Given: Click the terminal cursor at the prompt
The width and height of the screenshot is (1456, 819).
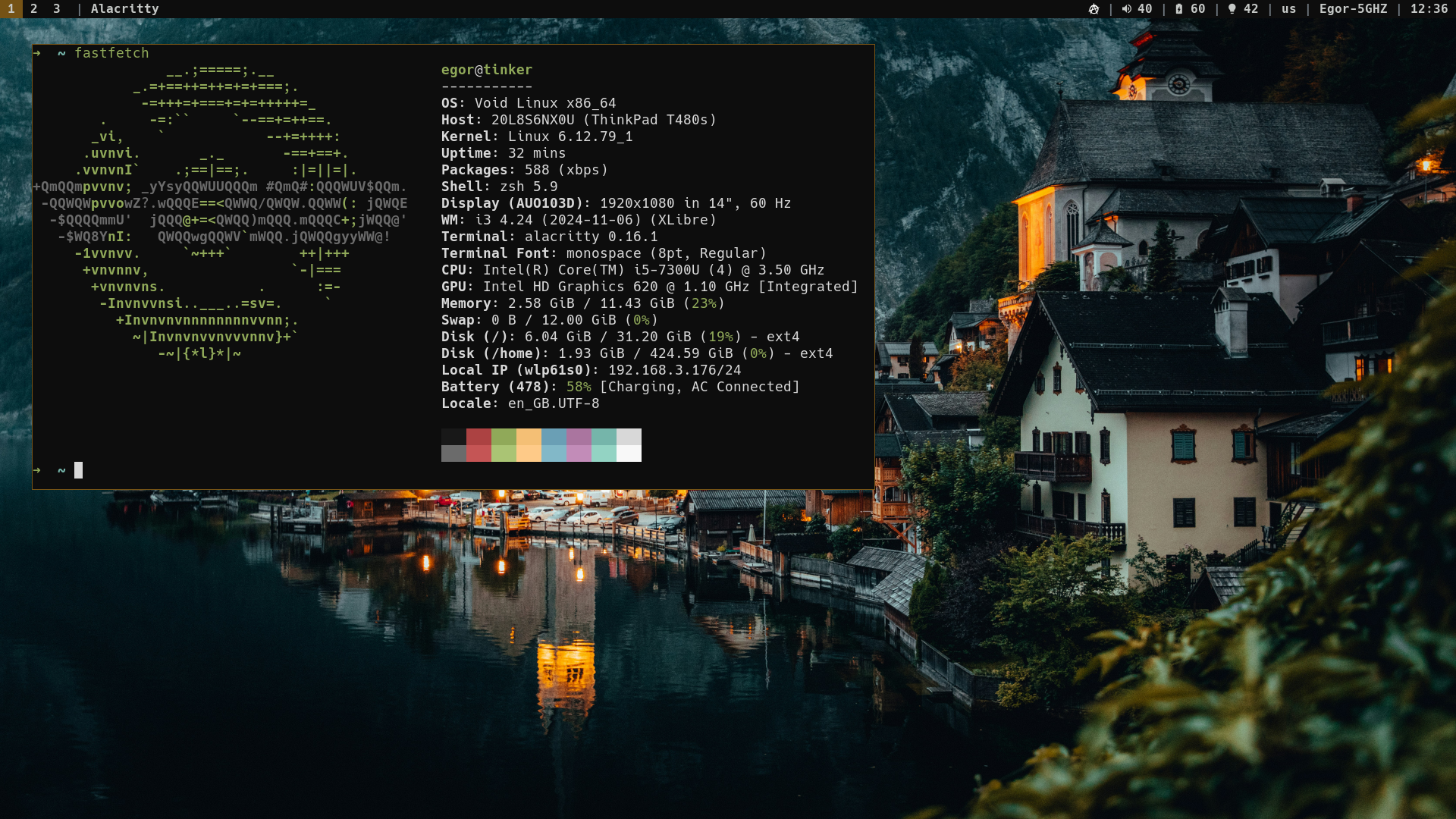Looking at the screenshot, I should pos(78,470).
